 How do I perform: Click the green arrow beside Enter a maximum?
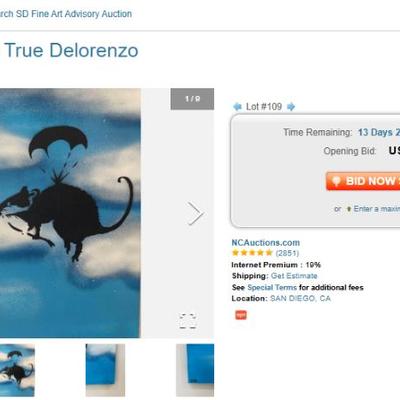coord(349,209)
